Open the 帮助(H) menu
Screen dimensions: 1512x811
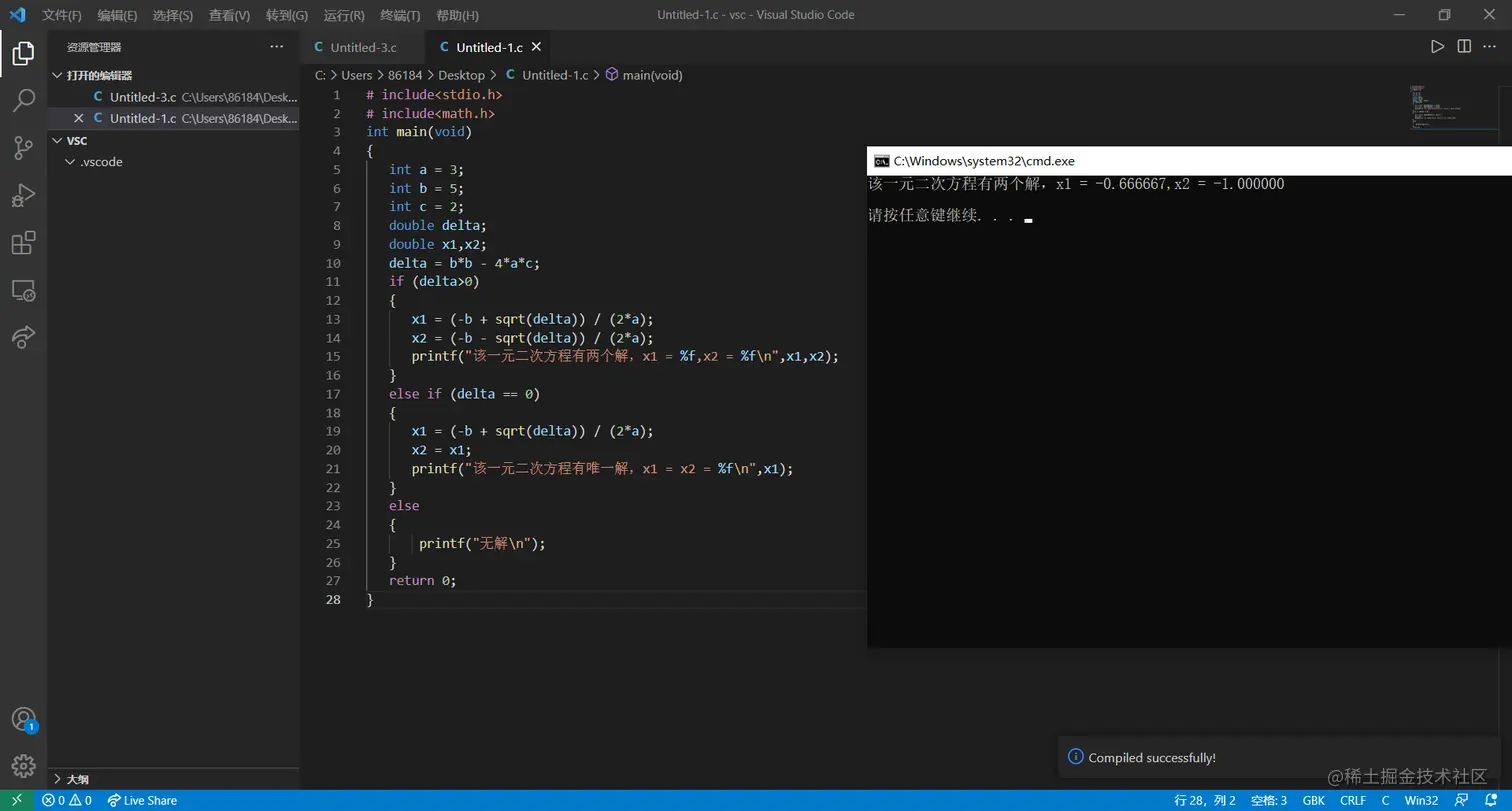pos(458,15)
